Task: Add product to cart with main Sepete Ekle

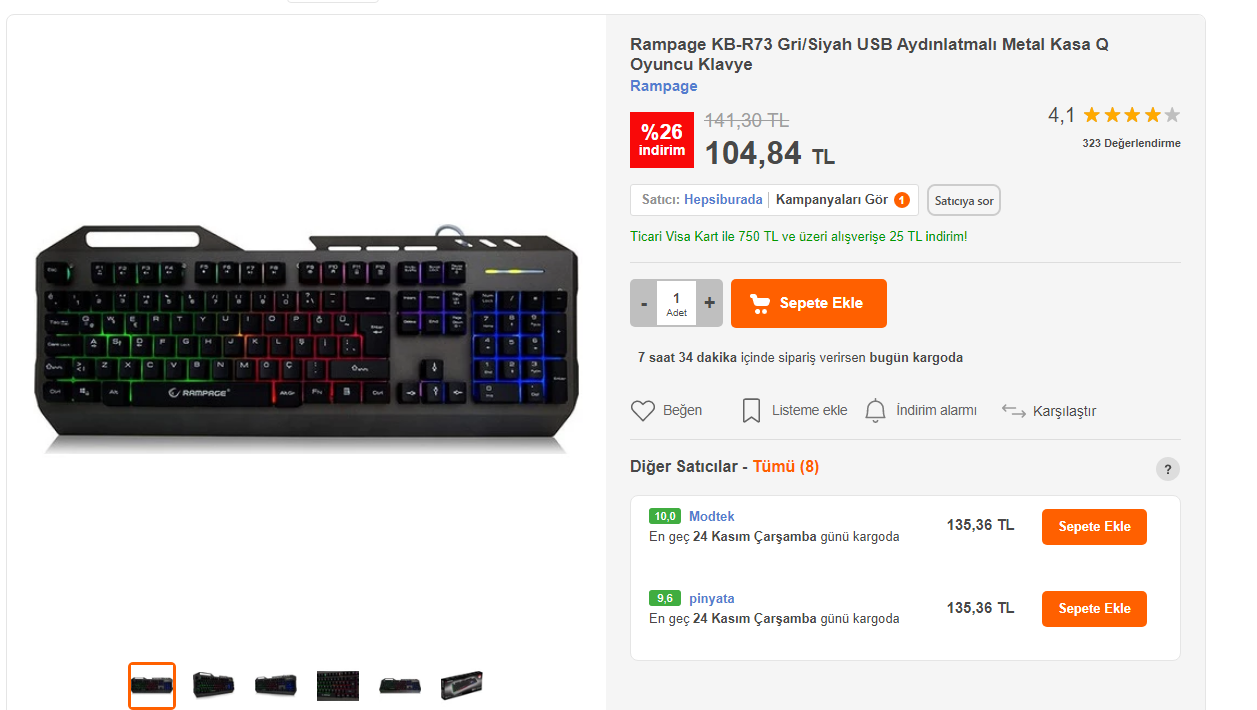Action: 809,303
